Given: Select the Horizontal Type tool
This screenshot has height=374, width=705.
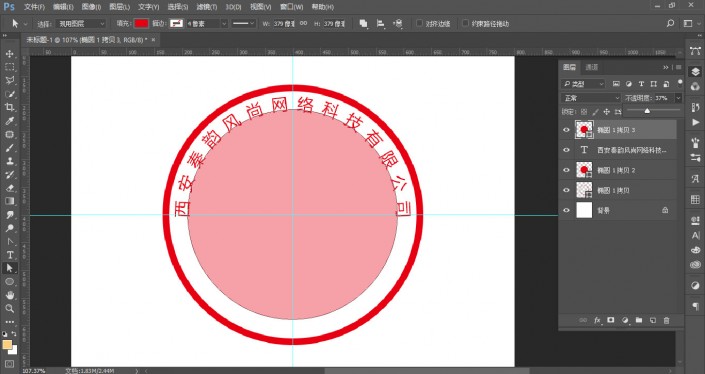Looking at the screenshot, I should pos(9,255).
